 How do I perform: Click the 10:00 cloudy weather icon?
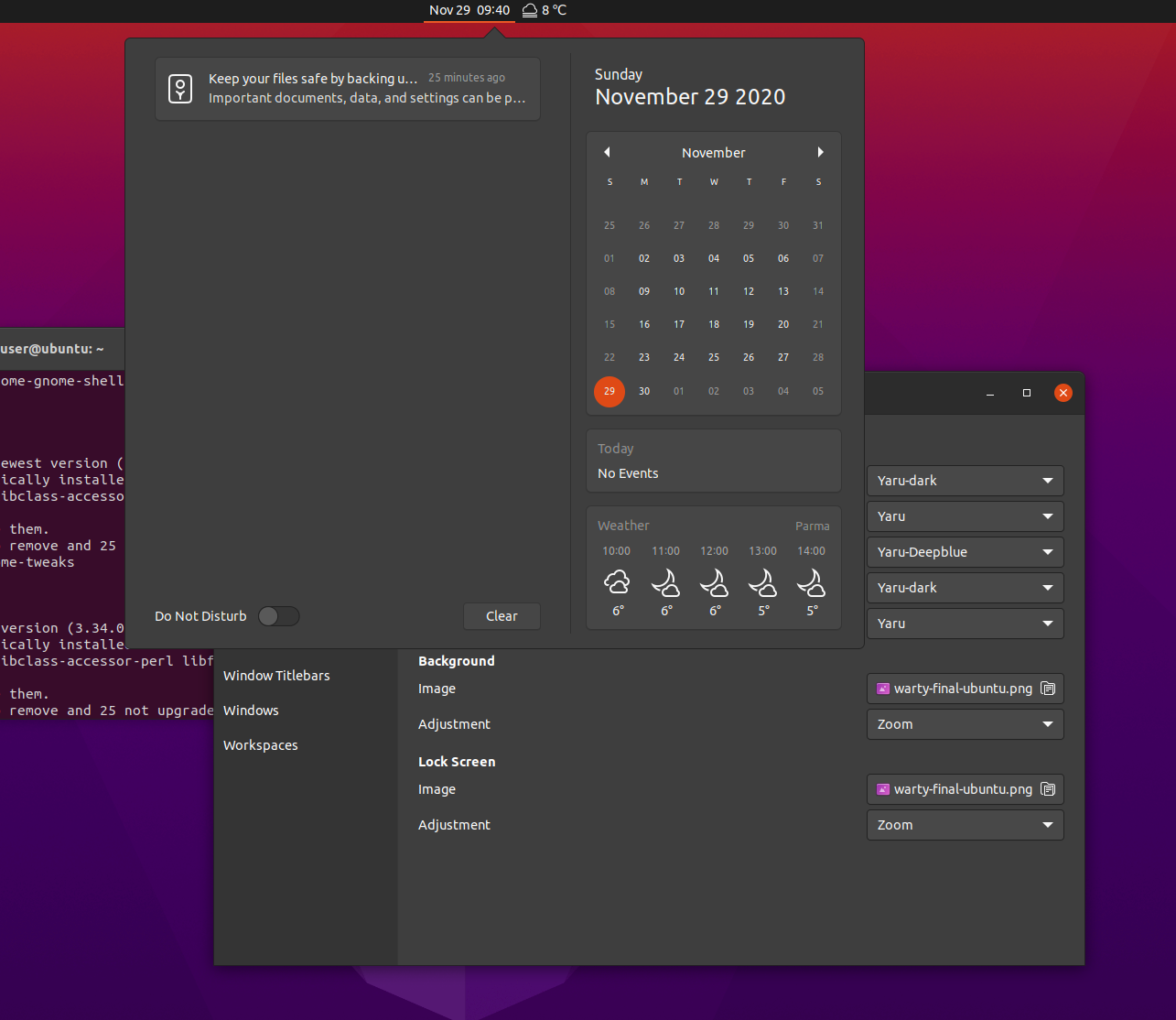click(x=617, y=581)
